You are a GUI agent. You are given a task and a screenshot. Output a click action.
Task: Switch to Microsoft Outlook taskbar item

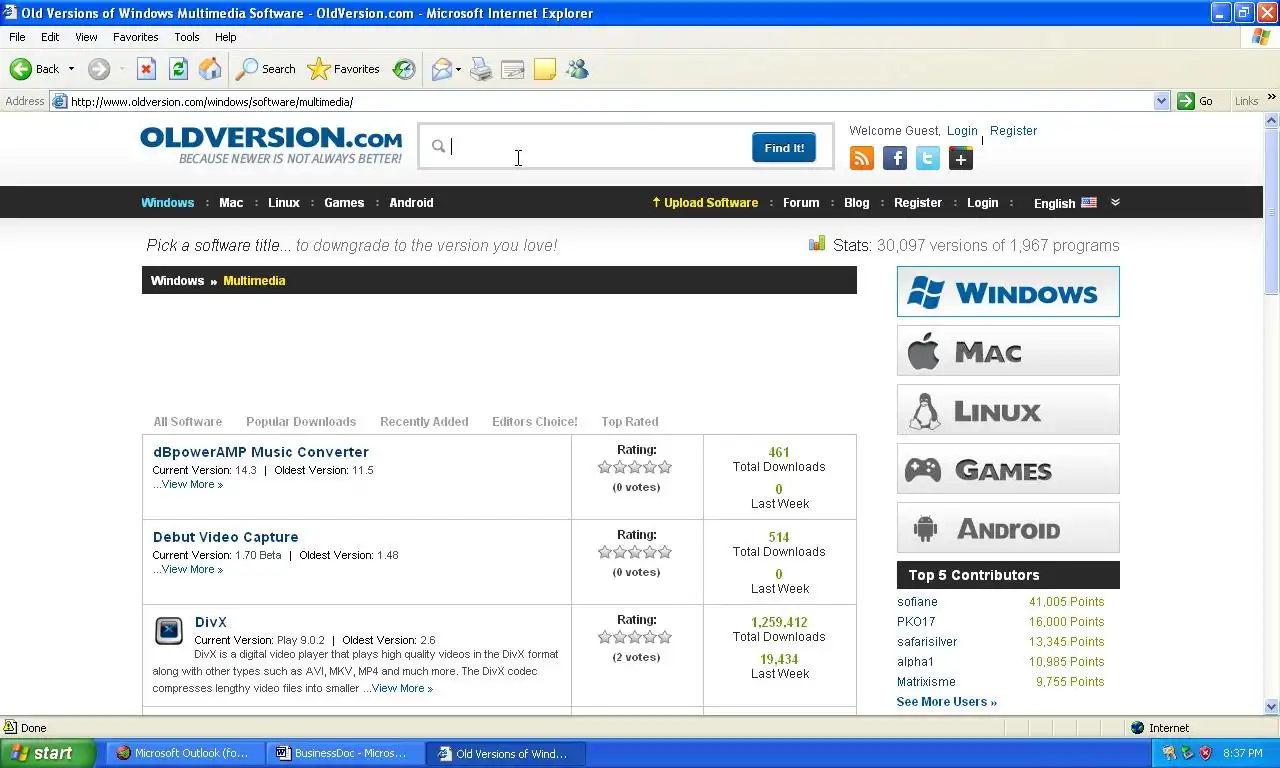tap(185, 753)
